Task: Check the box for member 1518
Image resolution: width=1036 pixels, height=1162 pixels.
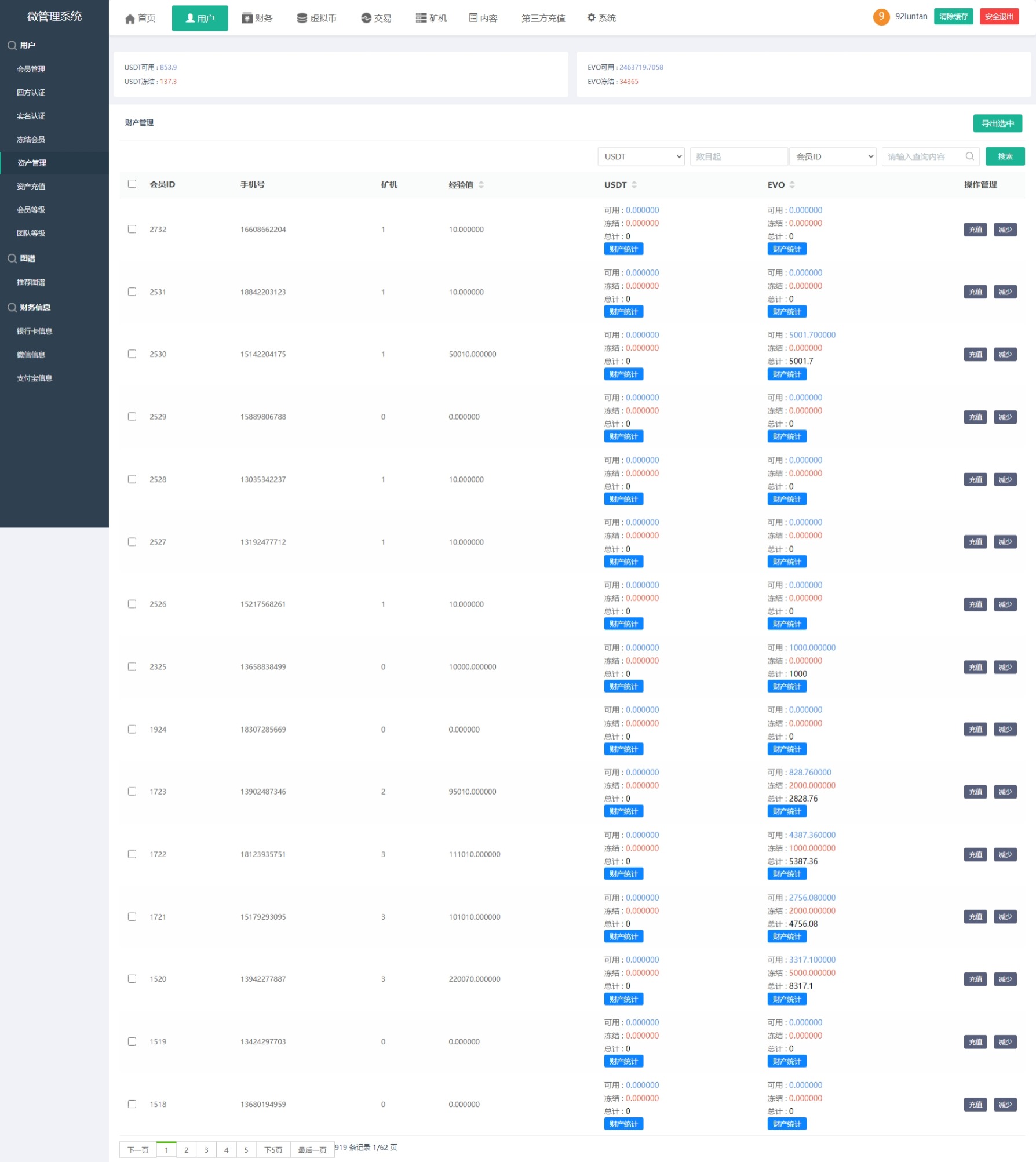Action: pyautogui.click(x=132, y=1103)
